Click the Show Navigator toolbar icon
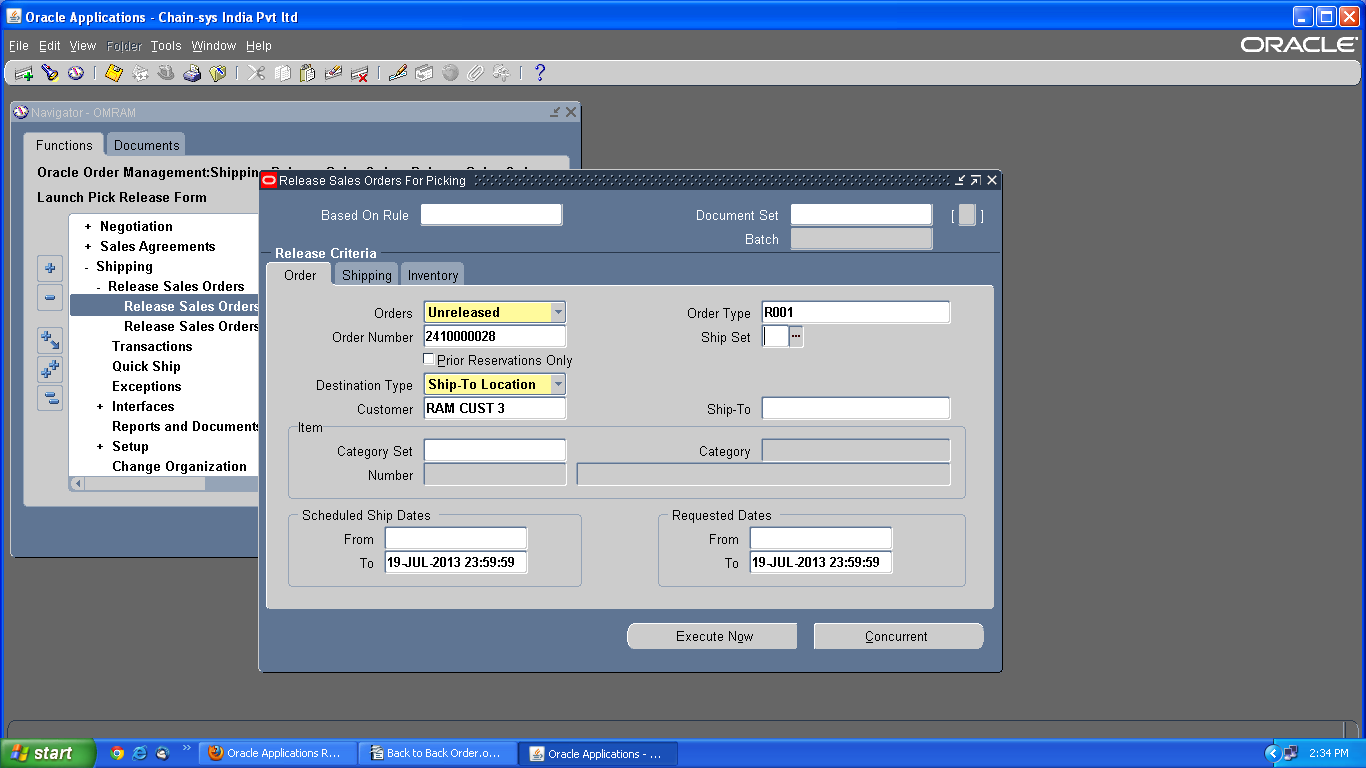The image size is (1366, 768). [75, 73]
